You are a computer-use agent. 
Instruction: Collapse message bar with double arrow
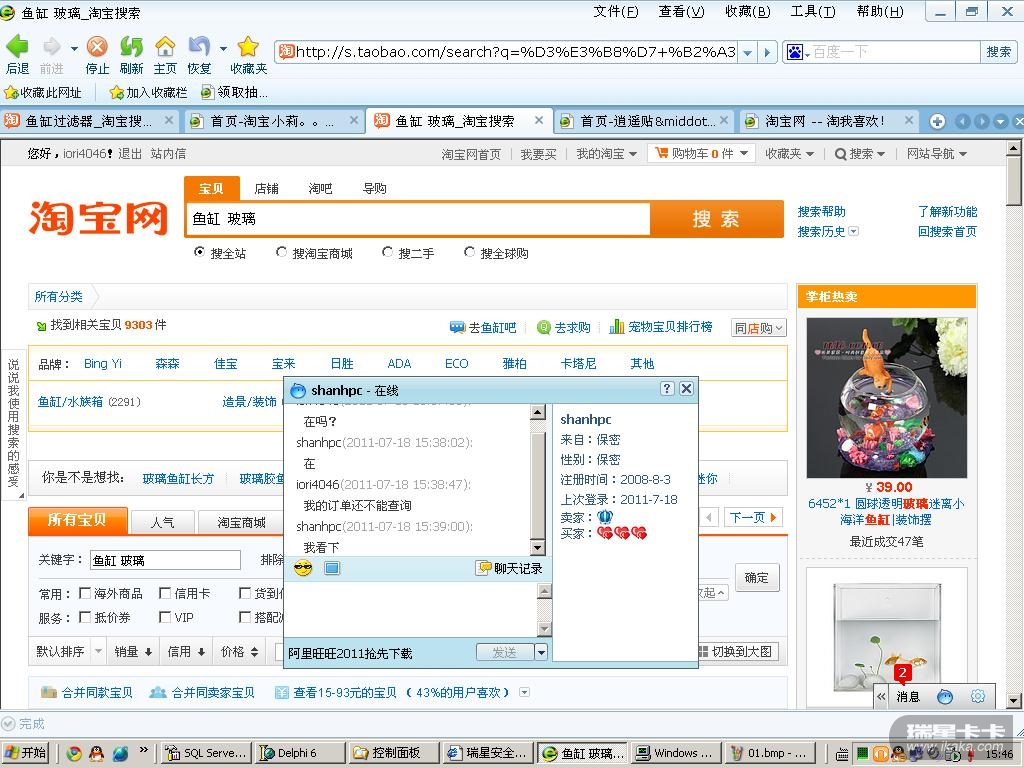pyautogui.click(x=881, y=697)
